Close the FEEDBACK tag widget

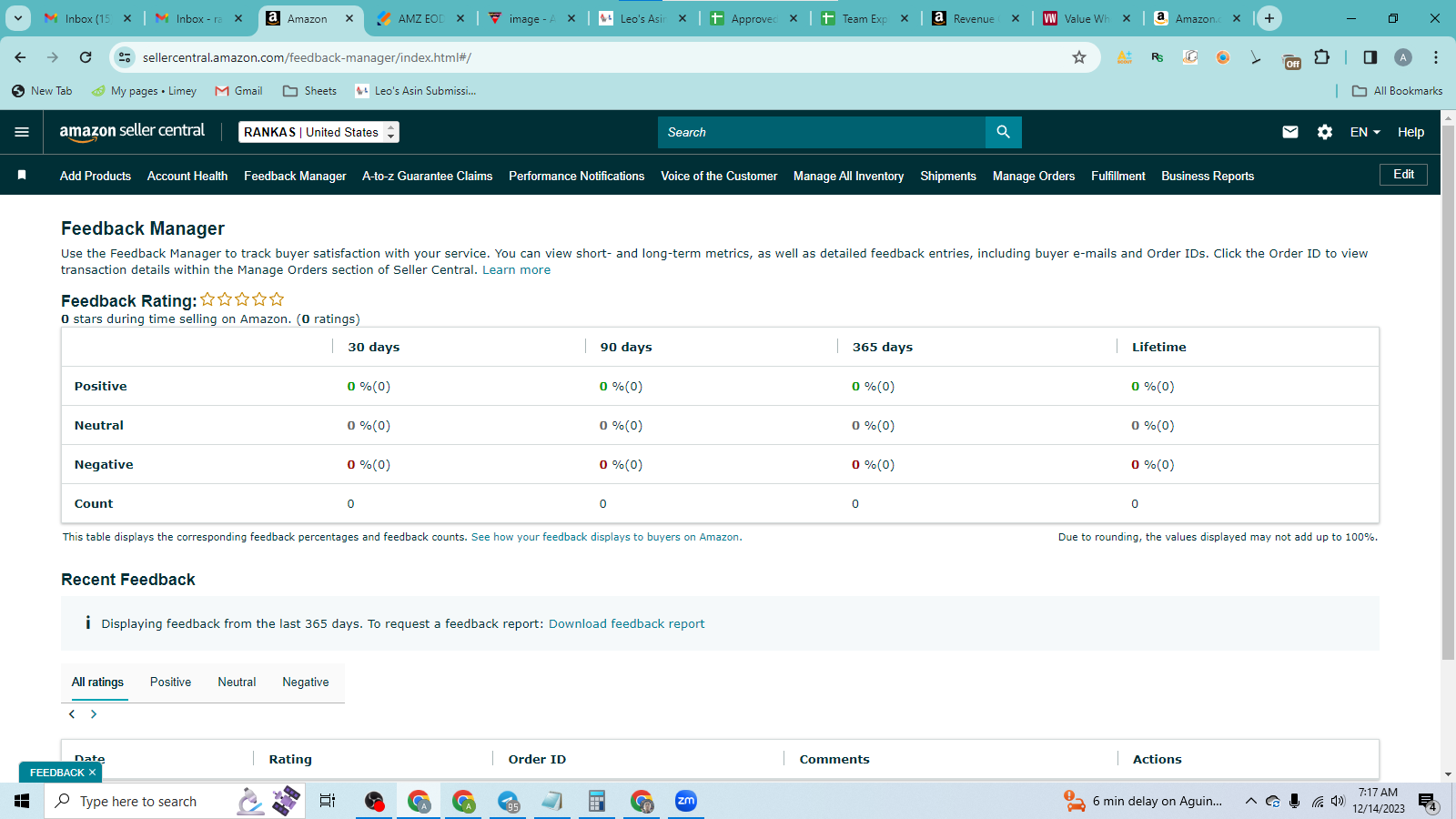point(92,773)
